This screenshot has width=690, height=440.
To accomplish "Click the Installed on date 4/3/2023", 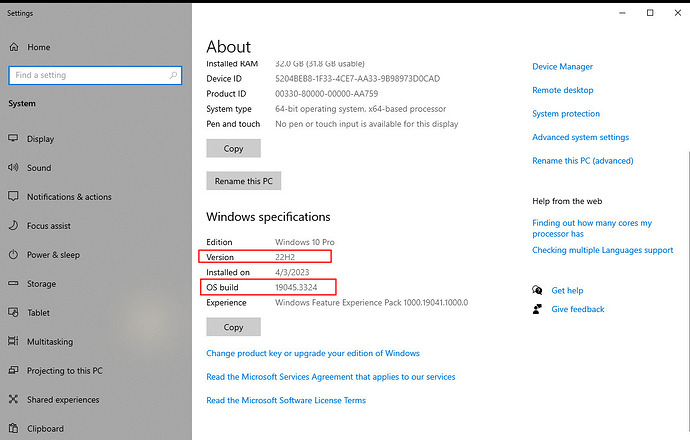I will pos(292,272).
